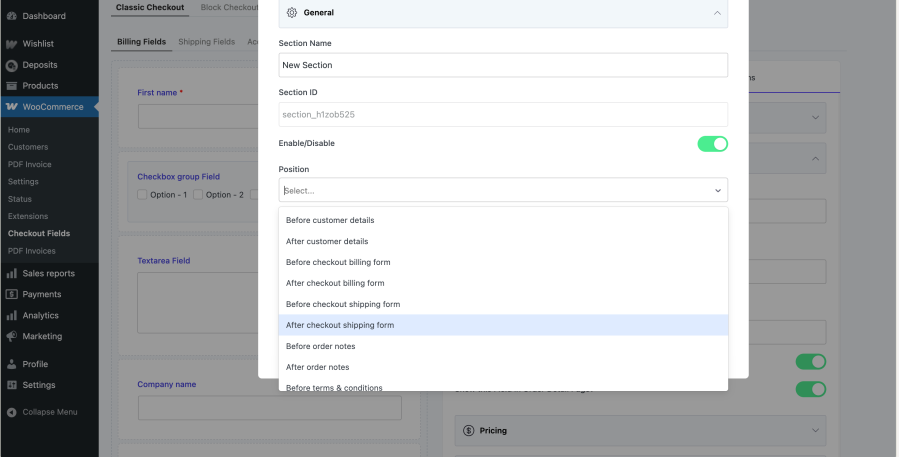Click the Wishlist sidebar icon
Image resolution: width=899 pixels, height=457 pixels.
coord(11,44)
